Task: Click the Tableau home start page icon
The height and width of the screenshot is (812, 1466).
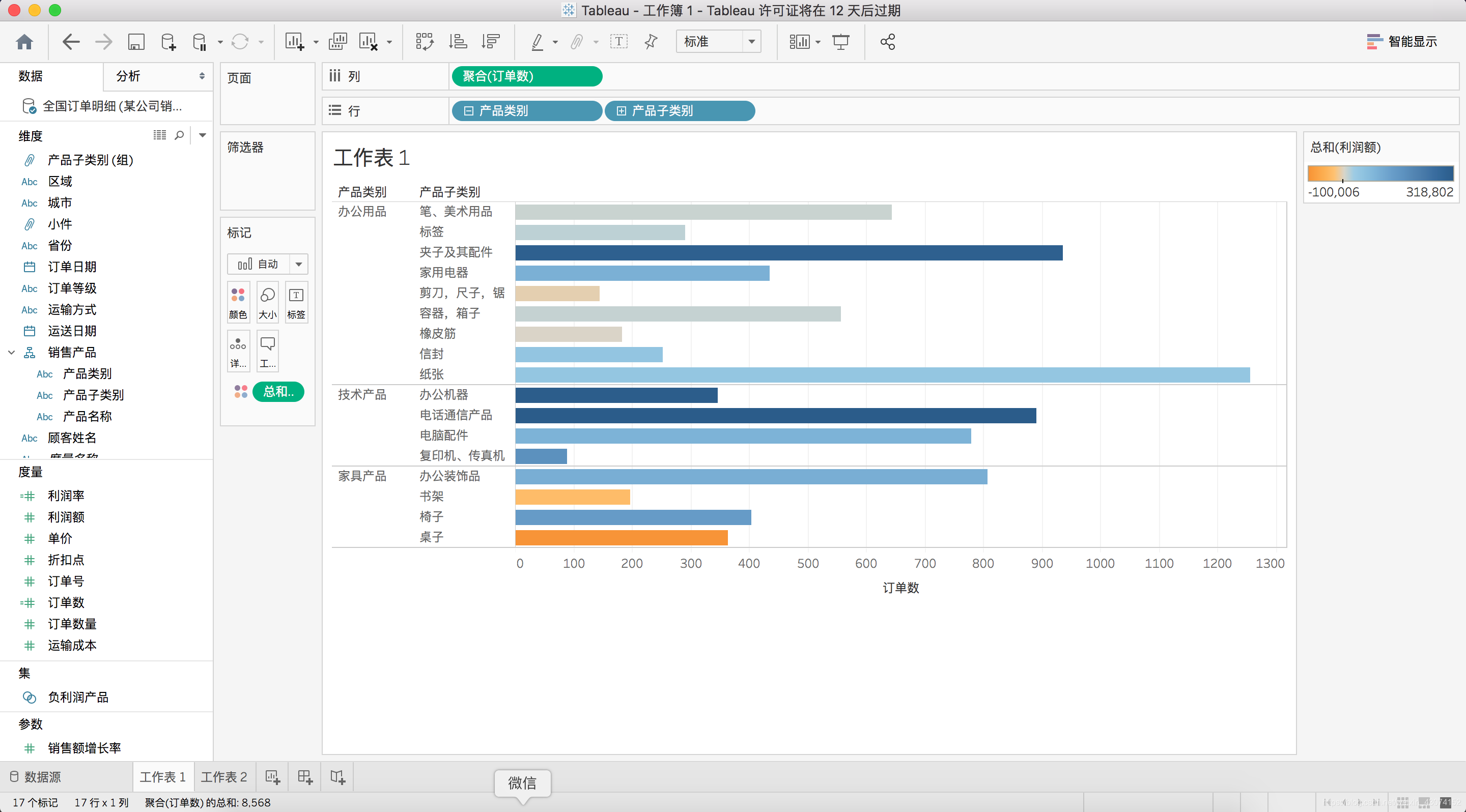Action: click(24, 42)
